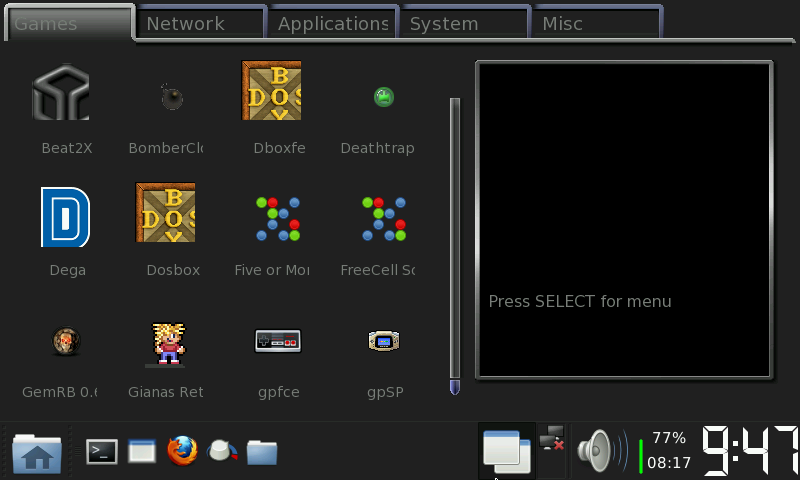Open the GemRB game entry
This screenshot has width=800, height=480.
tap(61, 342)
